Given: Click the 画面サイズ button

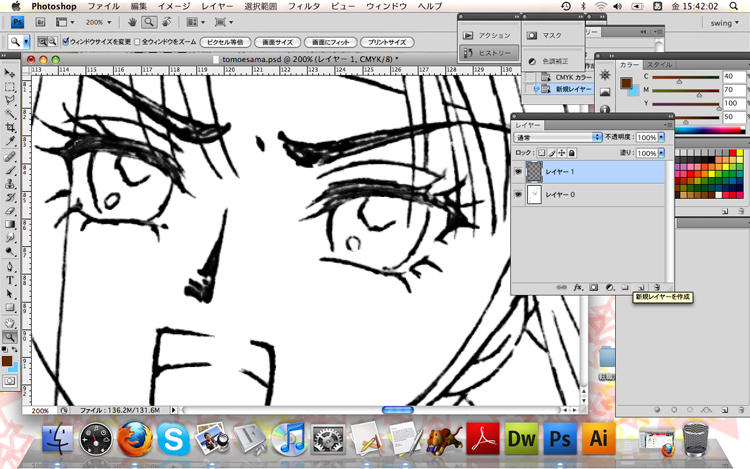Looking at the screenshot, I should click(x=277, y=42).
